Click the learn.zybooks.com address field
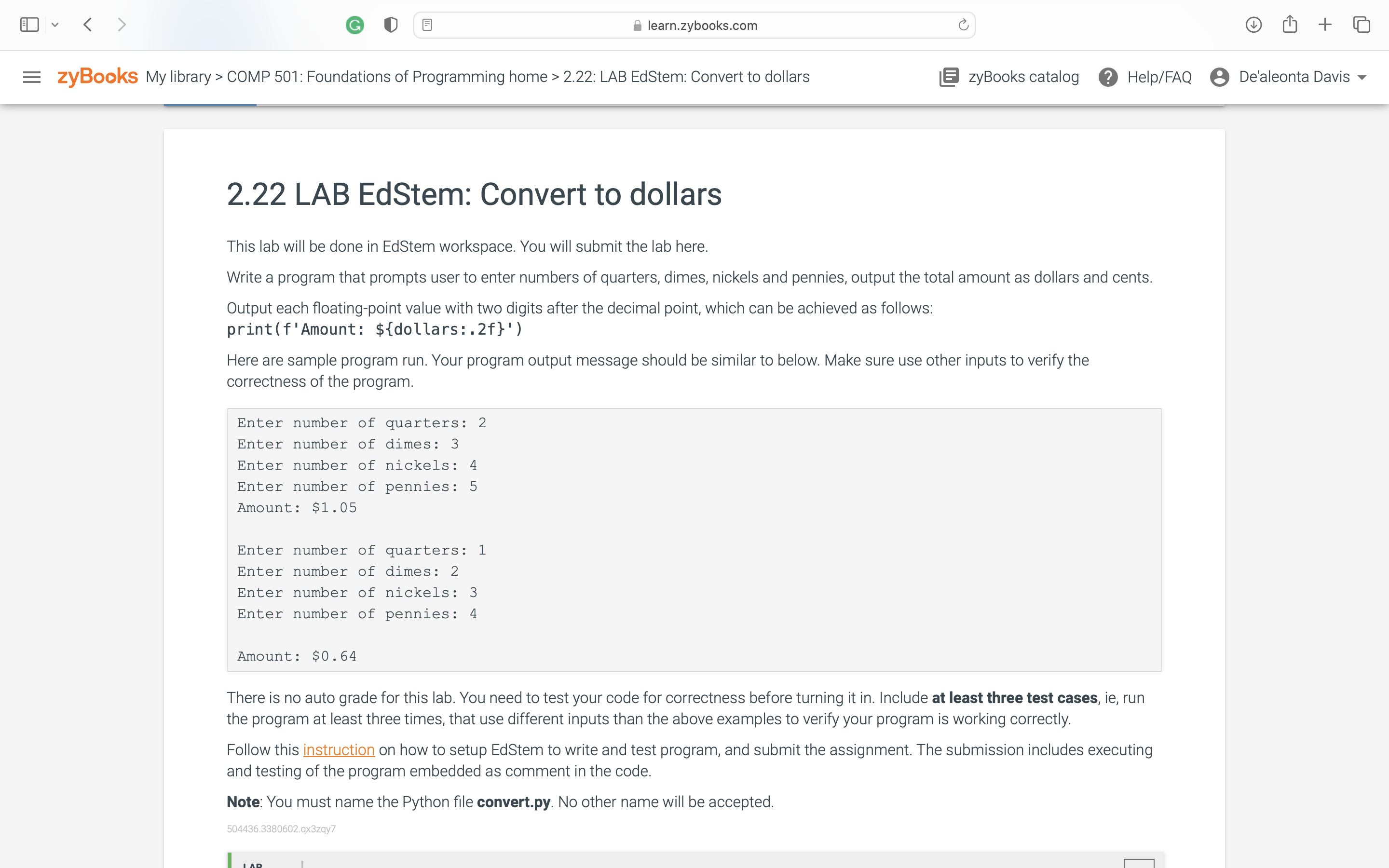The width and height of the screenshot is (1389, 868). pos(701,25)
